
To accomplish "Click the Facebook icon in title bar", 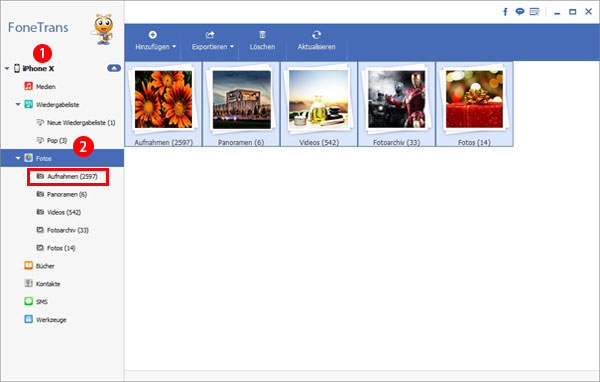I will pyautogui.click(x=505, y=12).
